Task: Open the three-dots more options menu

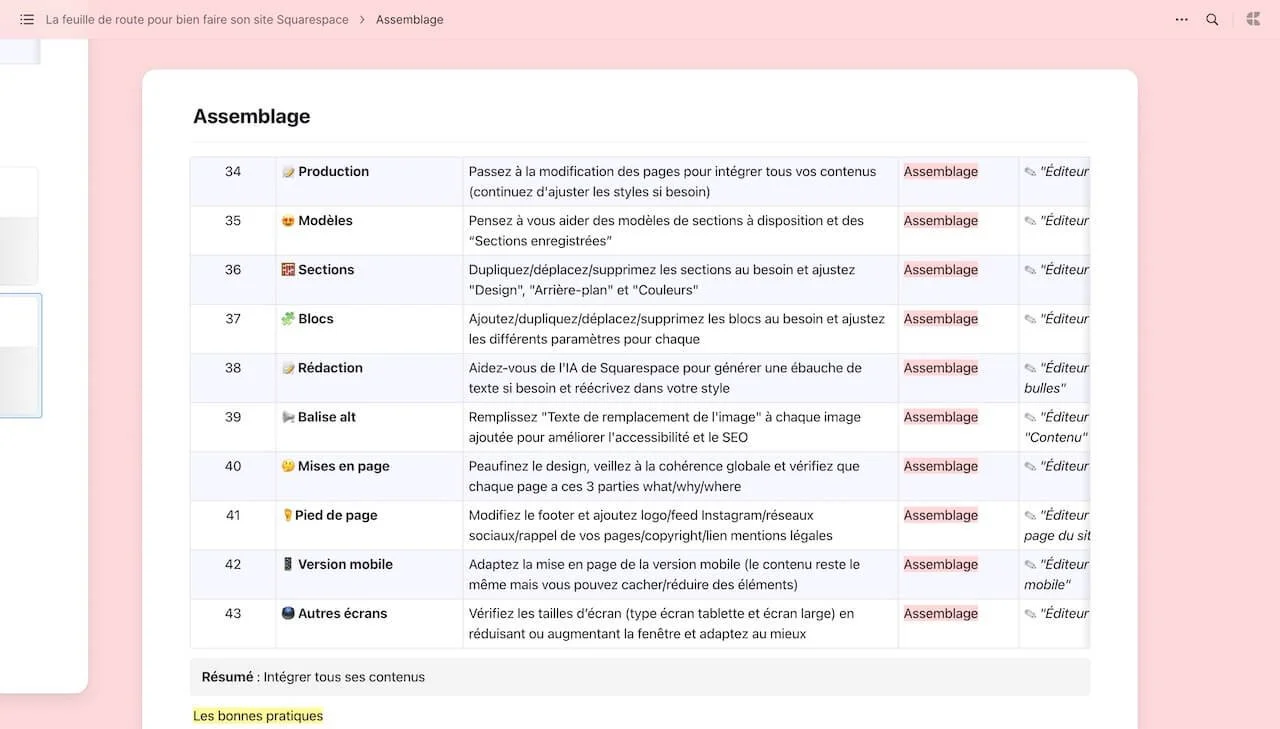Action: [x=1182, y=19]
